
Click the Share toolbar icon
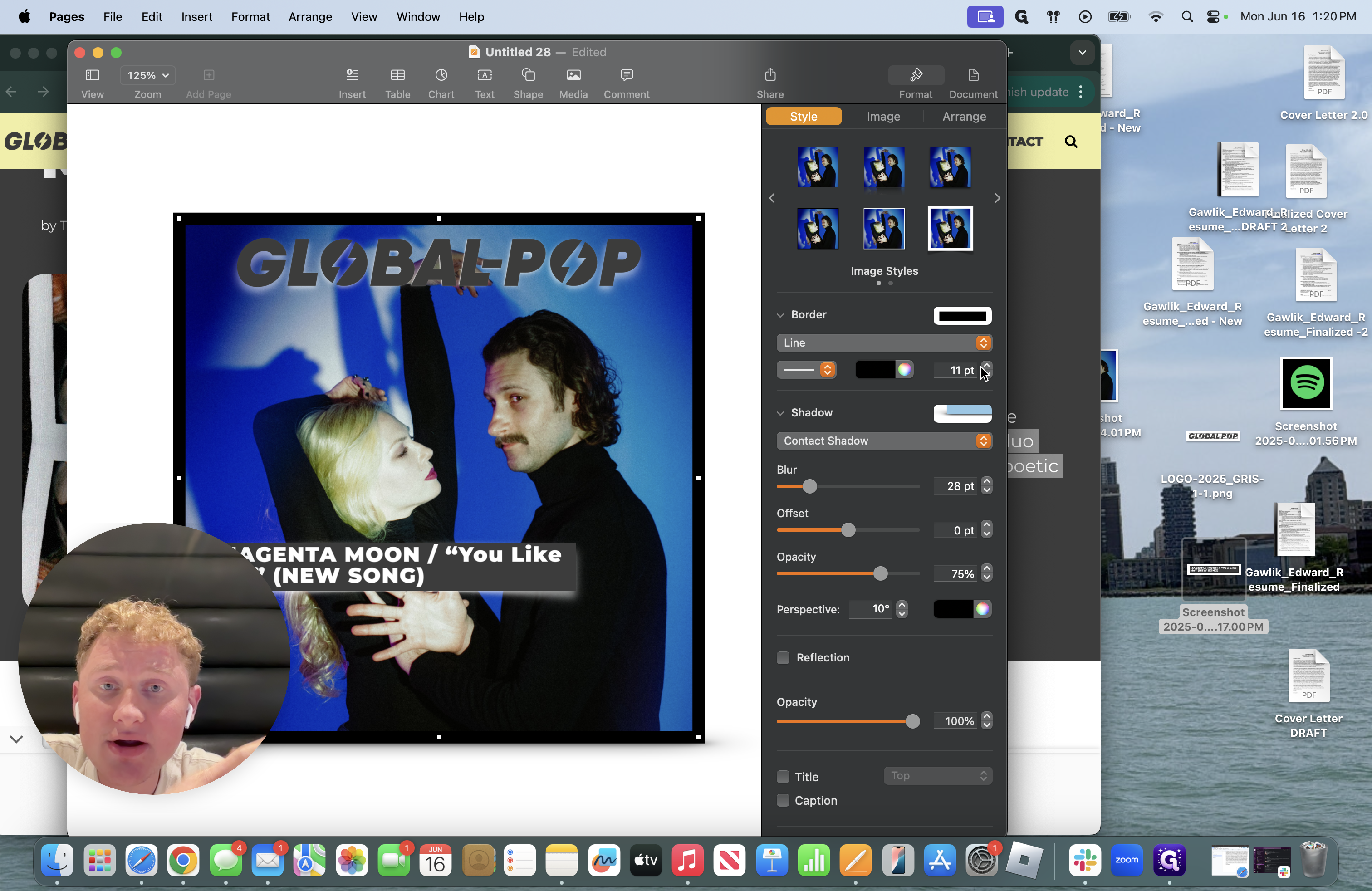(x=770, y=75)
